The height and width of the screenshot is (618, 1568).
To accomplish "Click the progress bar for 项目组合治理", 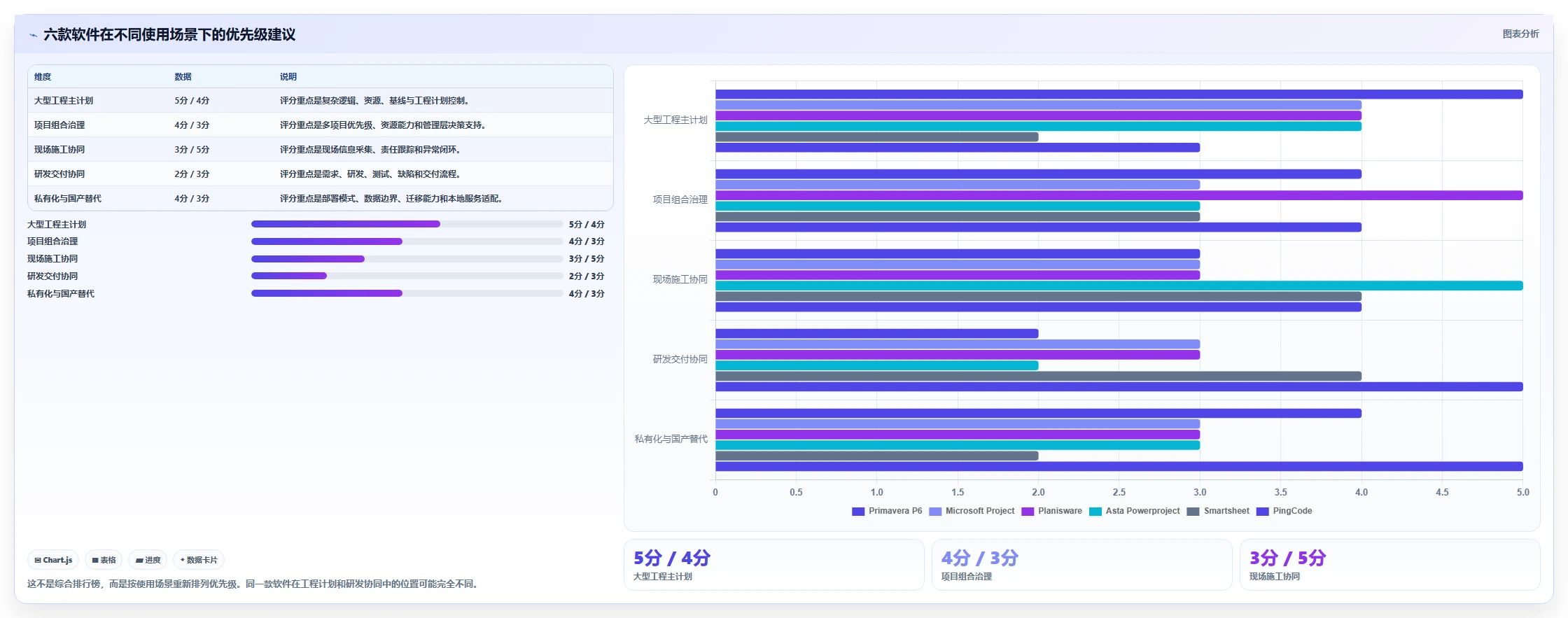I will coord(407,241).
